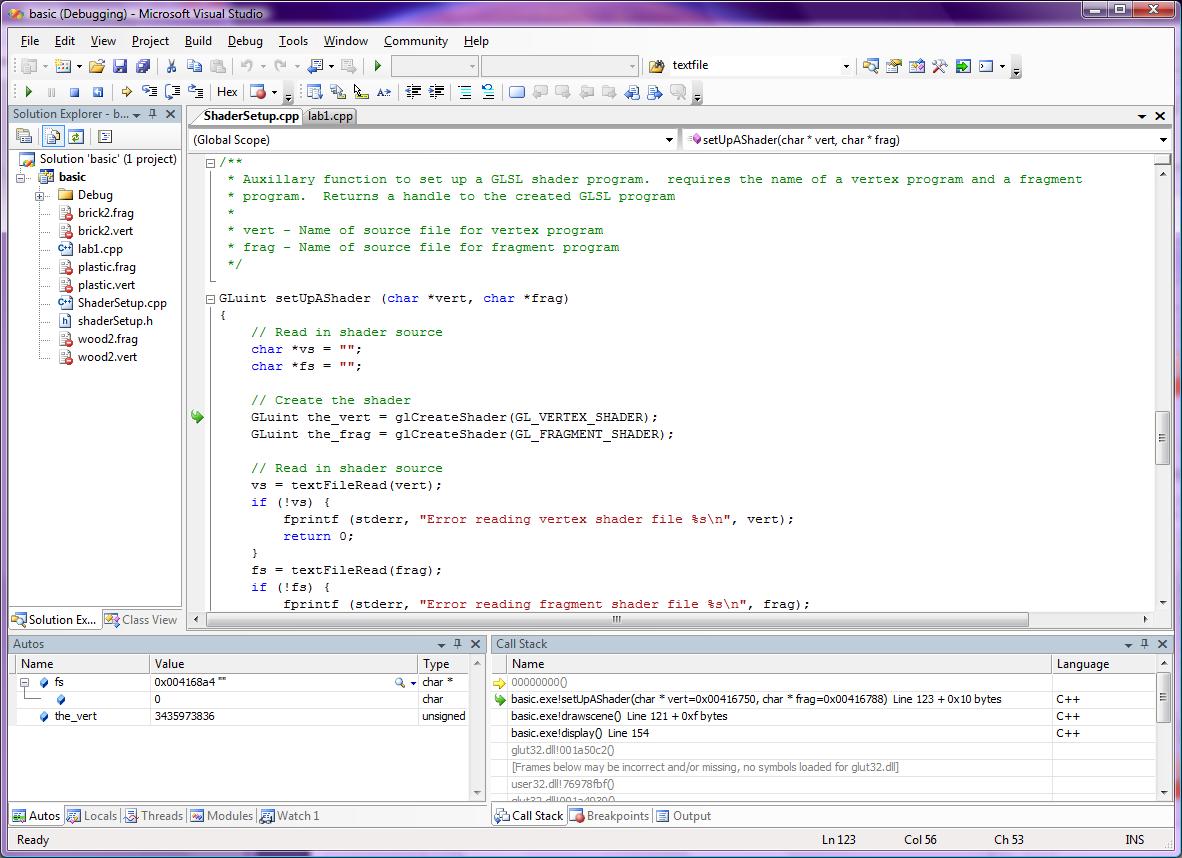Click the Save All icon in toolbar
Image resolution: width=1182 pixels, height=858 pixels.
click(143, 65)
